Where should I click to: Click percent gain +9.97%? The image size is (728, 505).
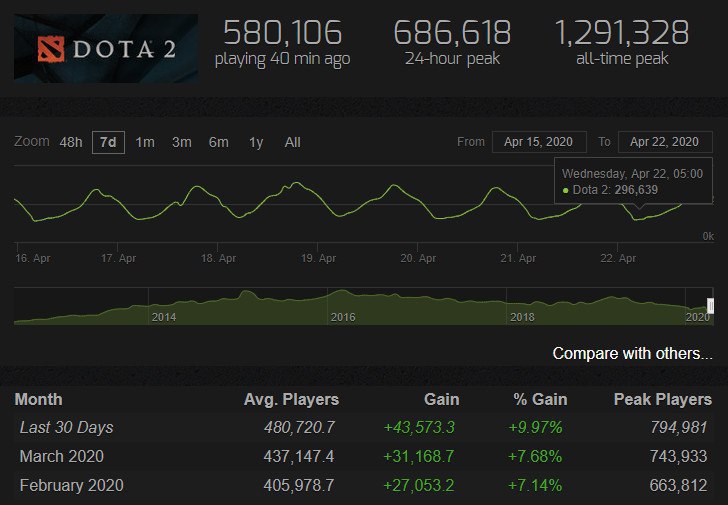pyautogui.click(x=535, y=427)
